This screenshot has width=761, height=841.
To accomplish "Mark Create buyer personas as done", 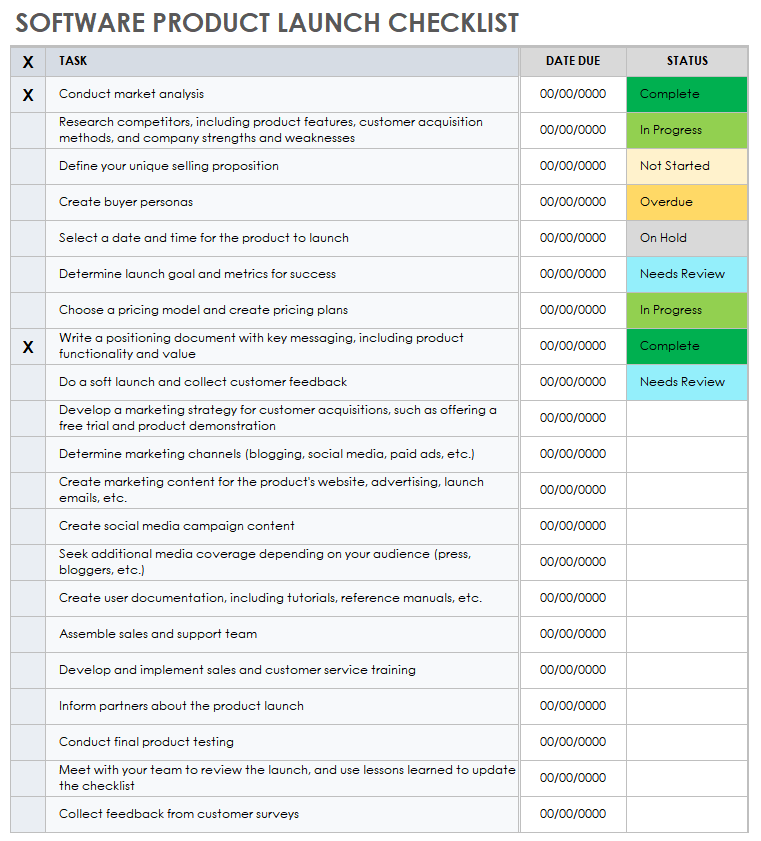I will (28, 202).
